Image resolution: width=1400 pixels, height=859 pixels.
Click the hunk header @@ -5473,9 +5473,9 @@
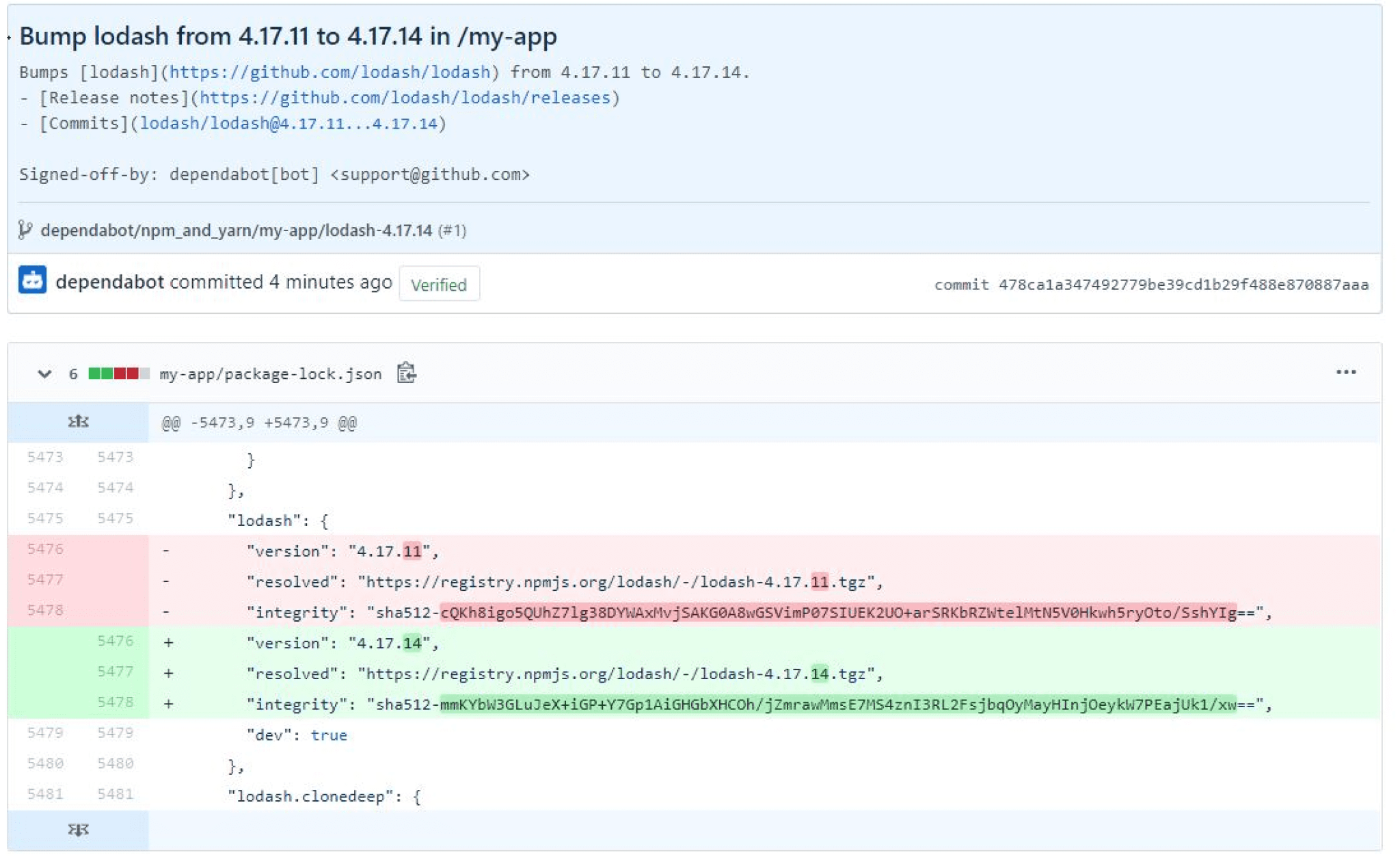click(x=259, y=423)
